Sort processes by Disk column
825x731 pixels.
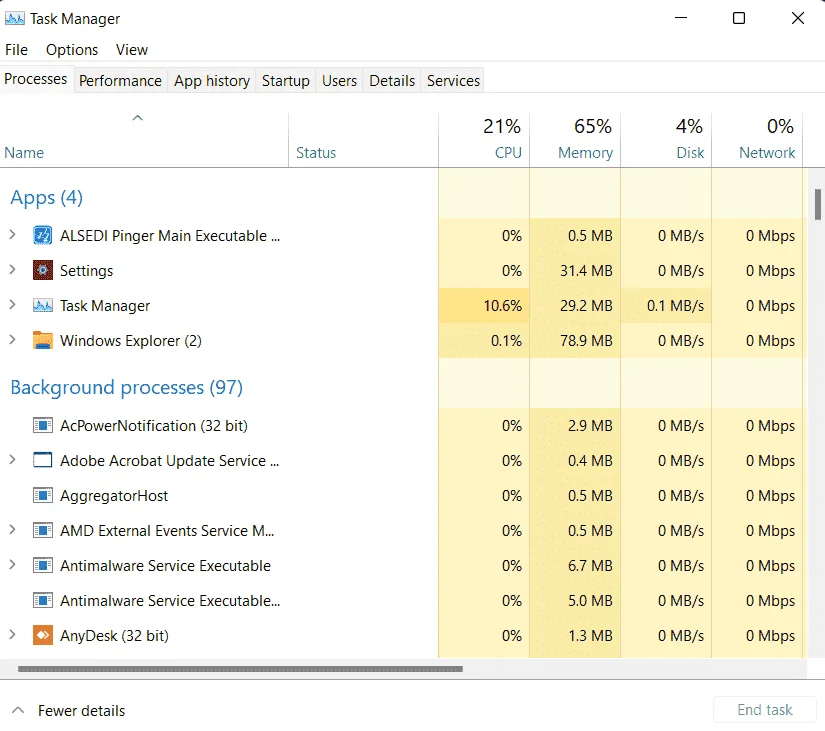pos(666,140)
